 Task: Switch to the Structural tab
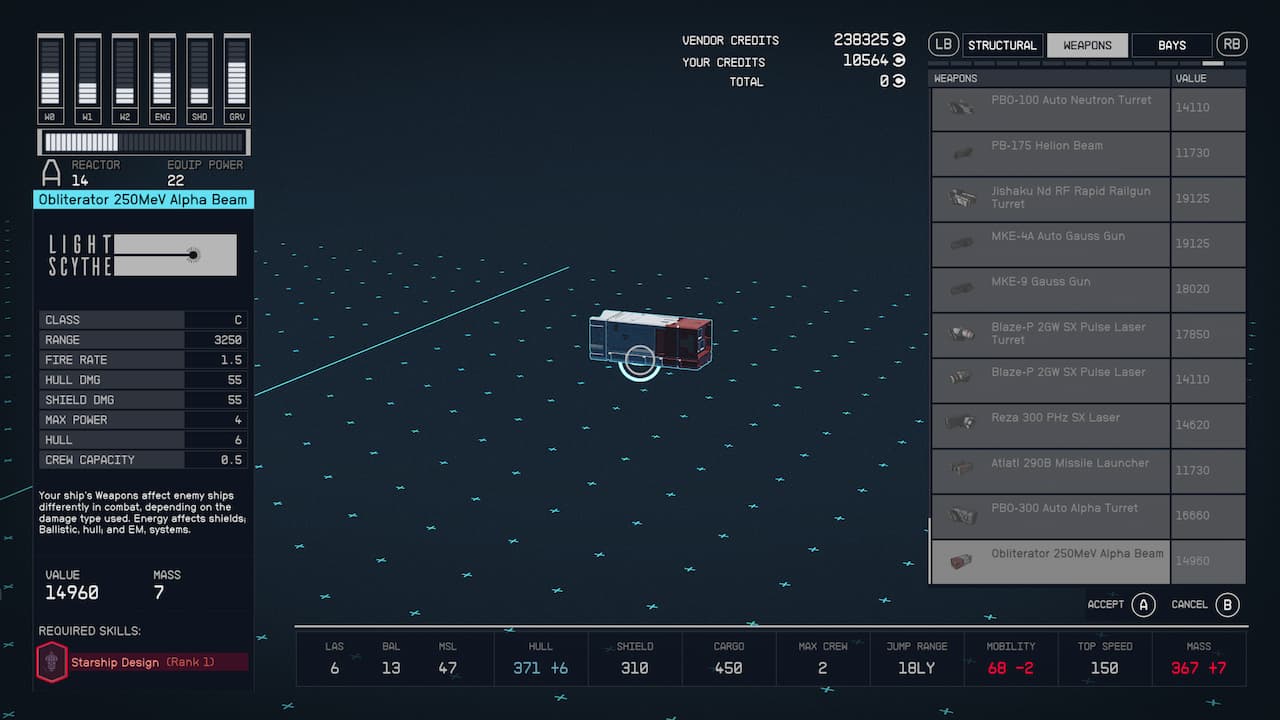click(1002, 45)
